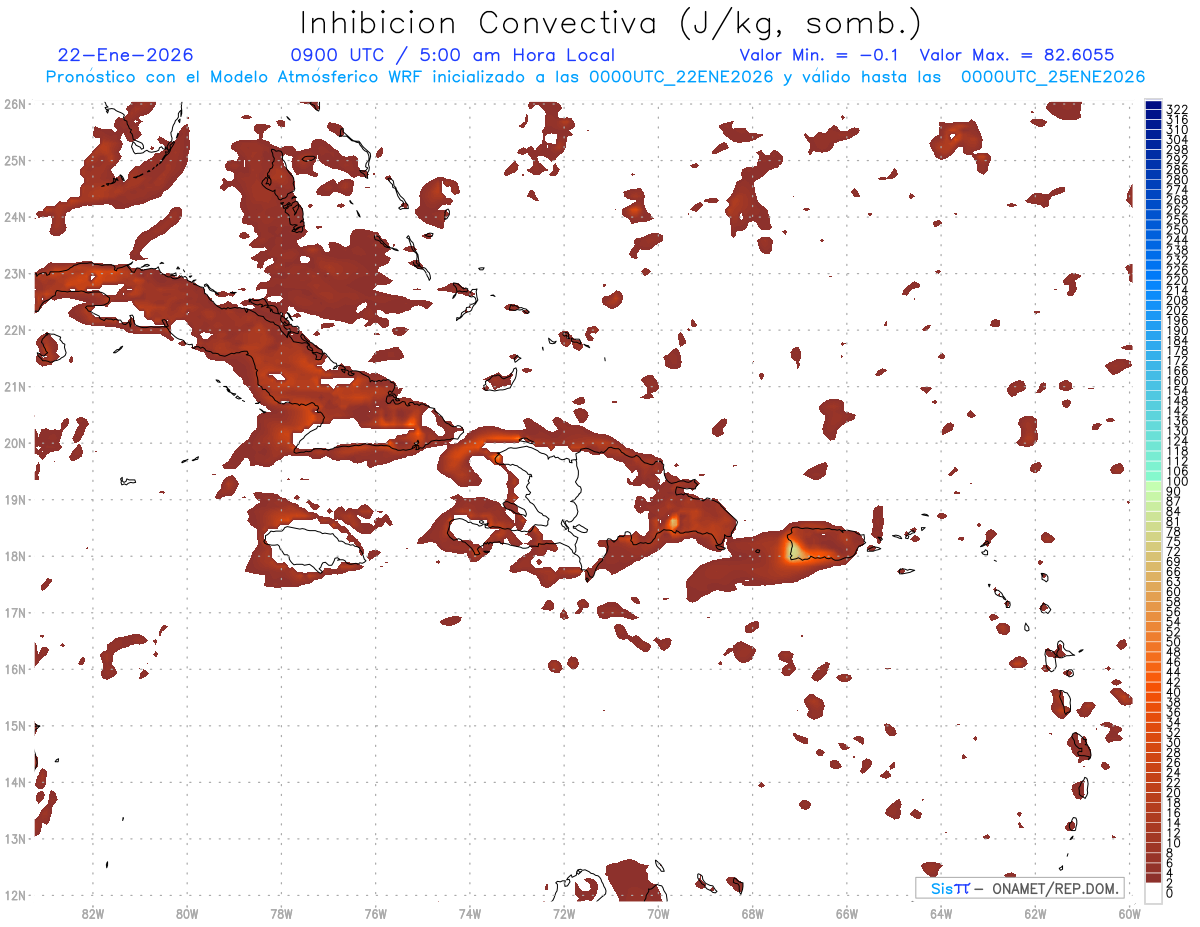This screenshot has height=927, width=1200.
Task: Click the 'SisTT - ONAMET/REP.DOM.' credit box
Action: 1020,888
